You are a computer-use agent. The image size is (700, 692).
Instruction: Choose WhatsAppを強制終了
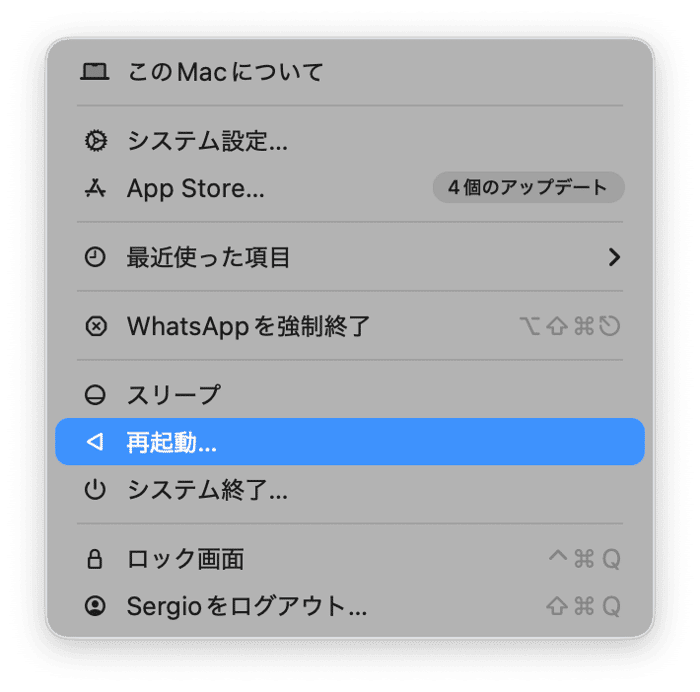[248, 326]
